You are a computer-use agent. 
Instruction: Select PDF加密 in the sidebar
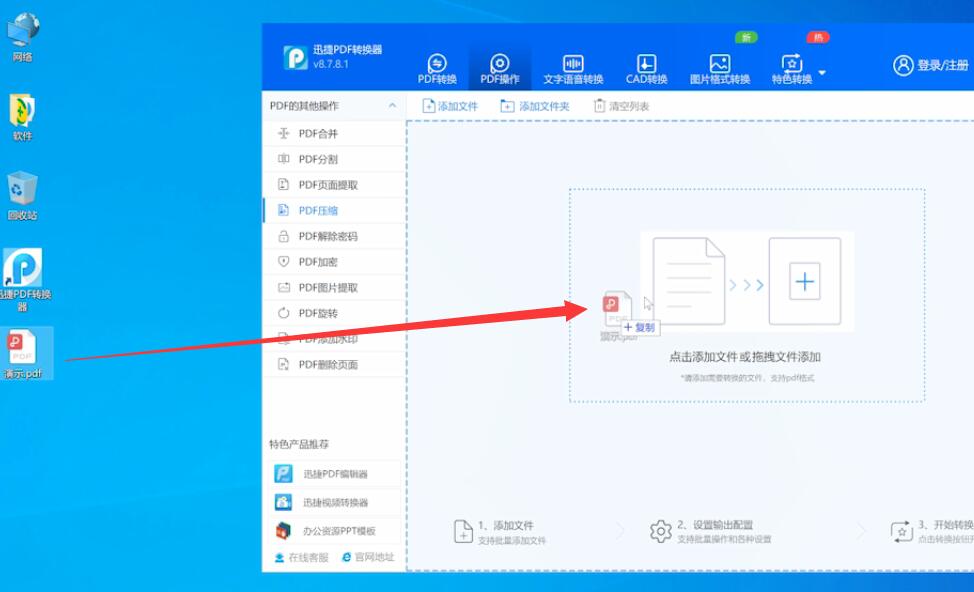click(x=334, y=262)
